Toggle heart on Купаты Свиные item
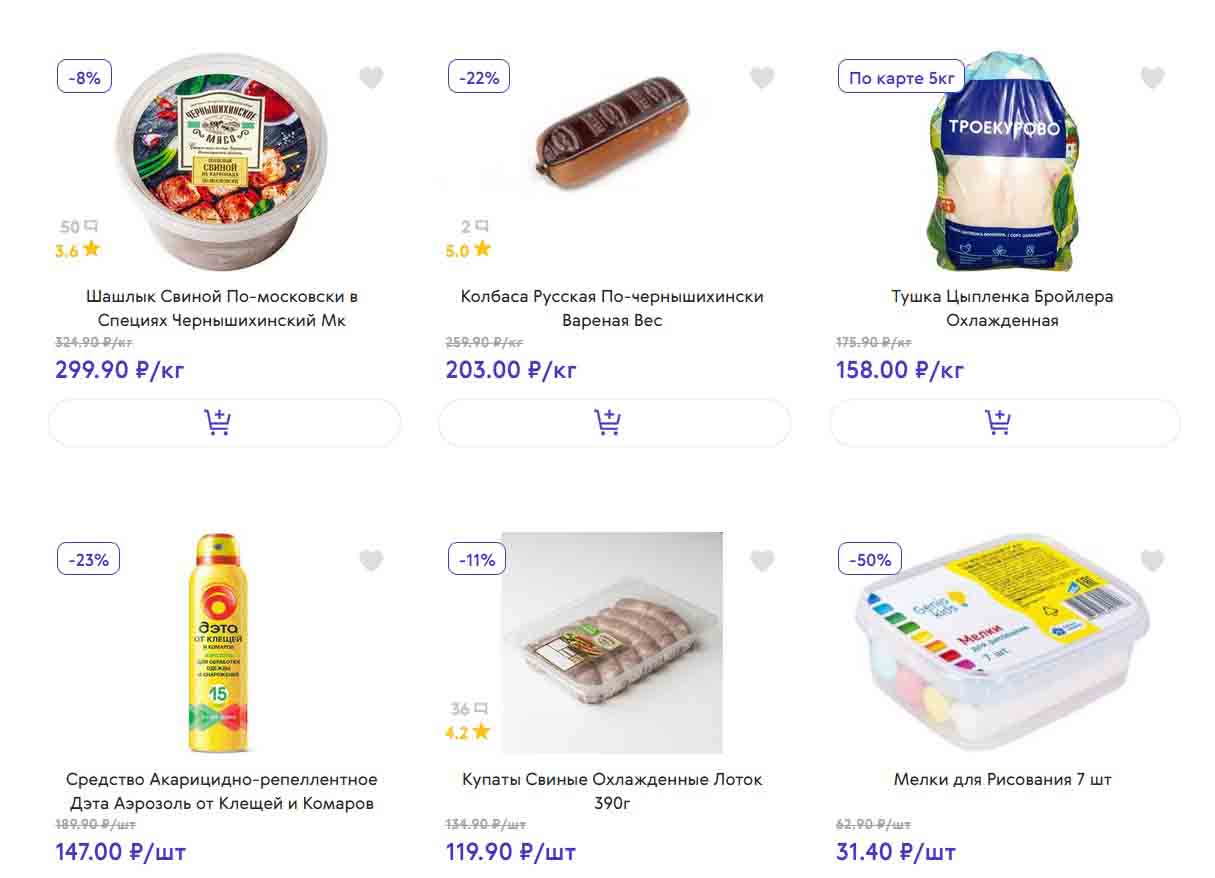 pos(762,560)
